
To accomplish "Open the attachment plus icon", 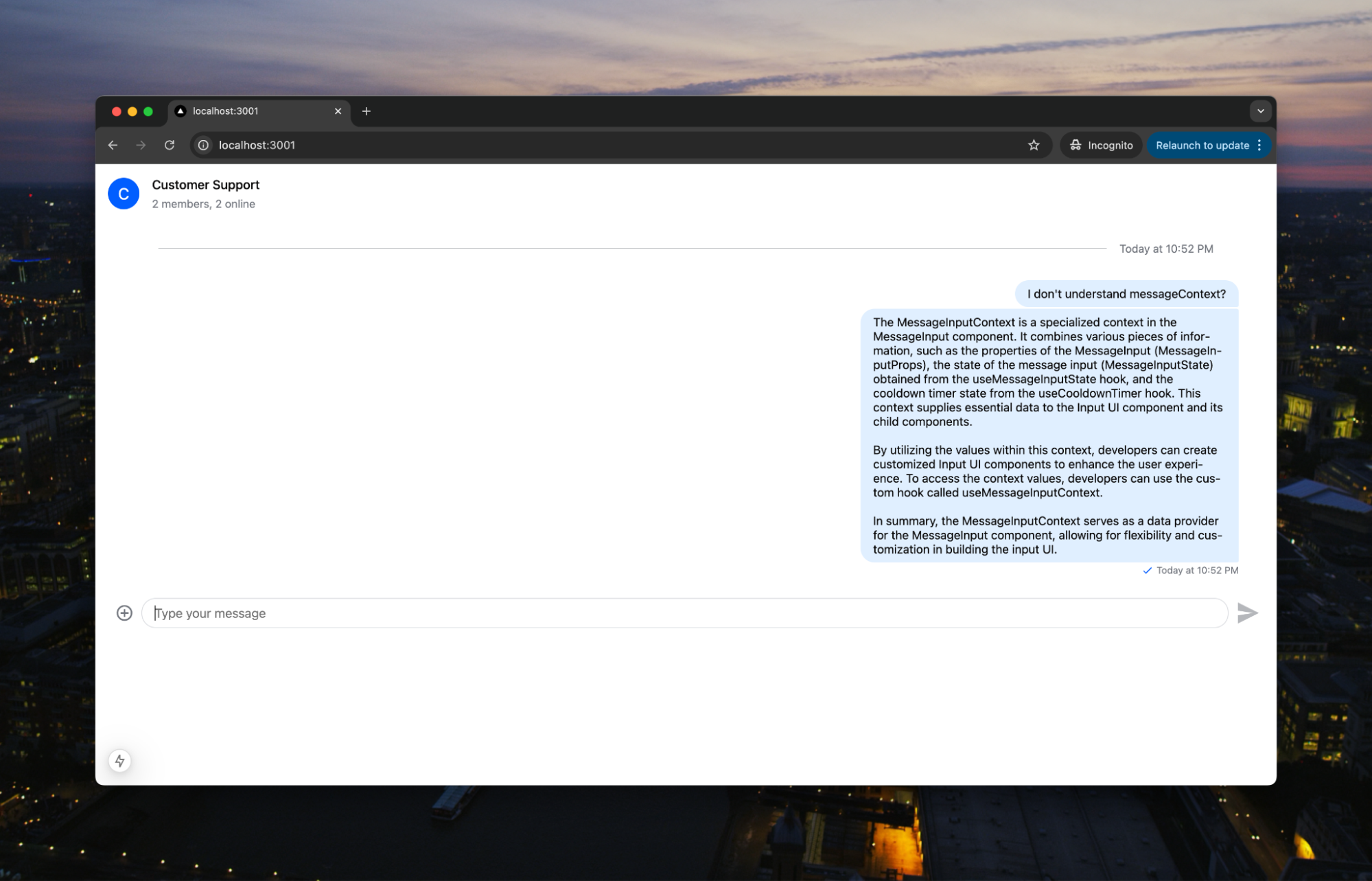I will tap(124, 613).
